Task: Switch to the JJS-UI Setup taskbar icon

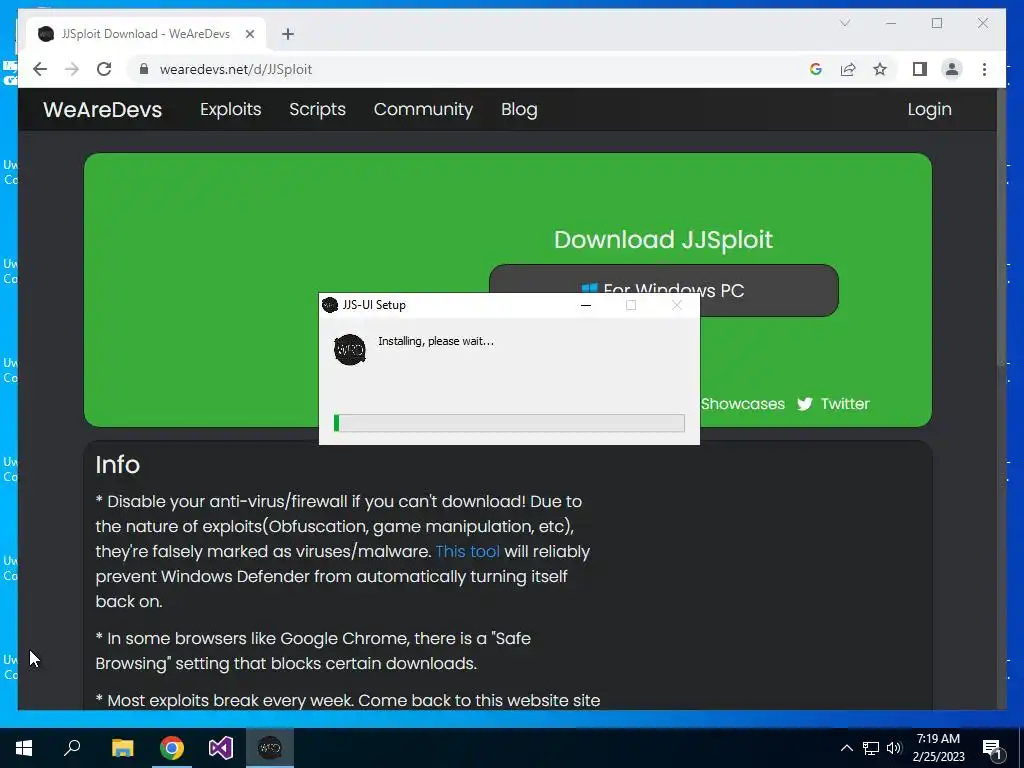Action: click(270, 748)
